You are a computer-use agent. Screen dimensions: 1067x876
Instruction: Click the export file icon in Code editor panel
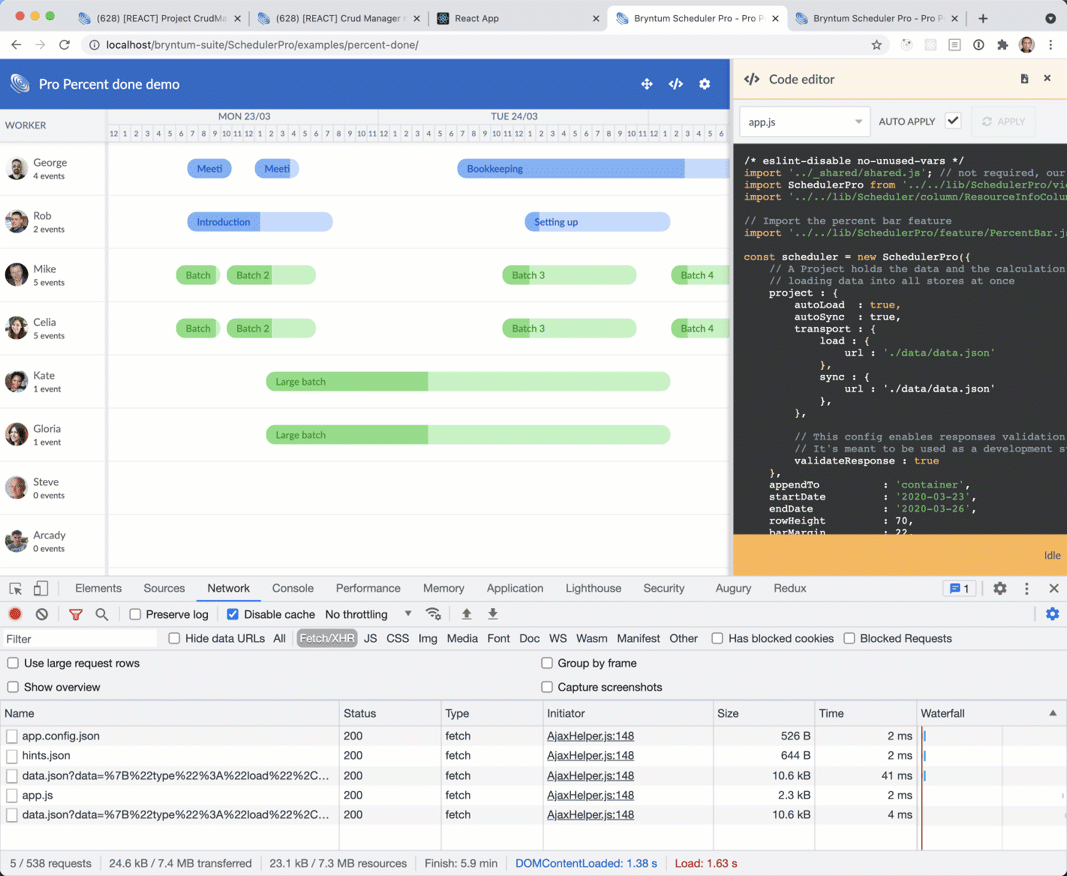click(x=1024, y=78)
